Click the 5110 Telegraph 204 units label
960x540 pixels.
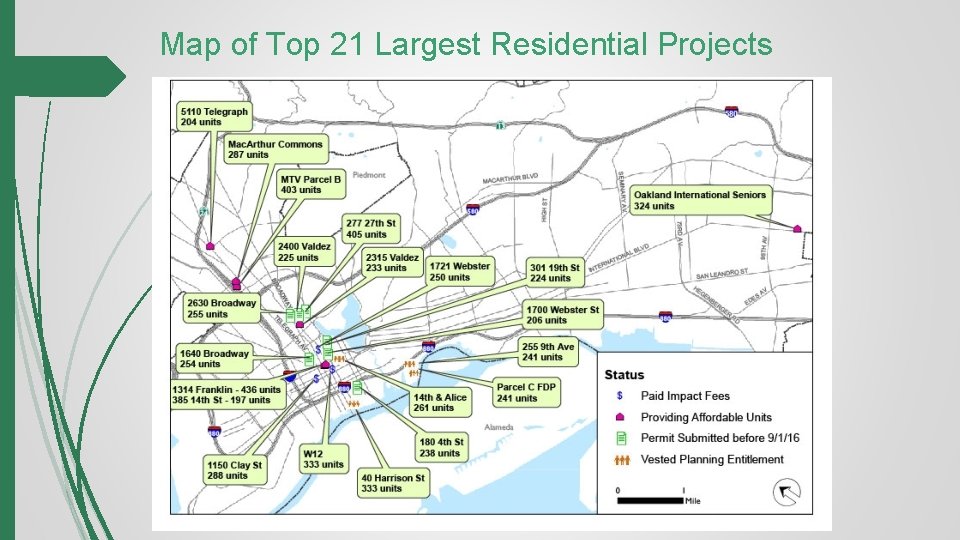(214, 116)
